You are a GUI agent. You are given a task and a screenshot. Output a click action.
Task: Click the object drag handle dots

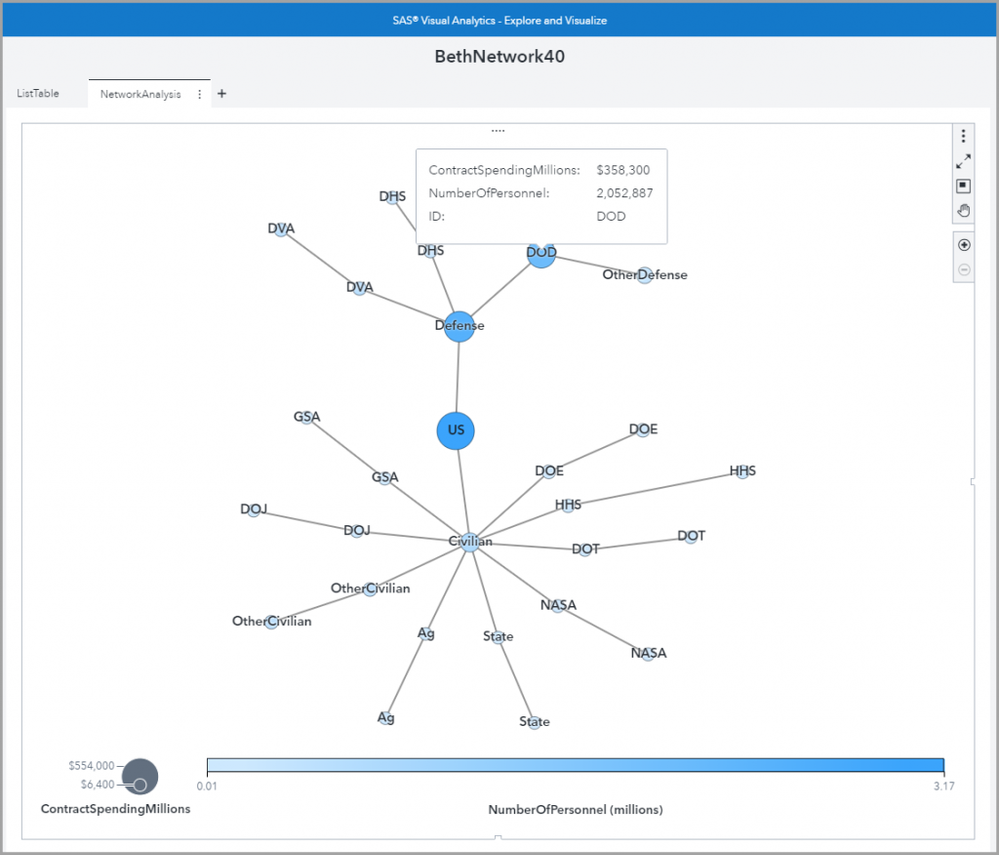(498, 131)
